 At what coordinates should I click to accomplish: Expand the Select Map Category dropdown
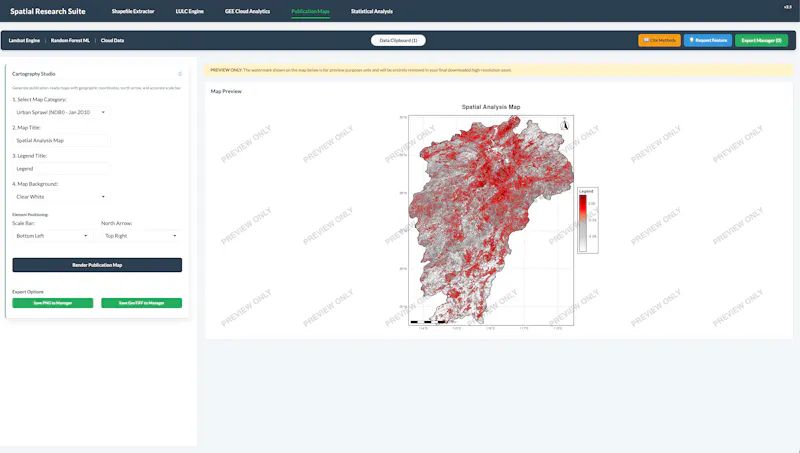pos(61,112)
